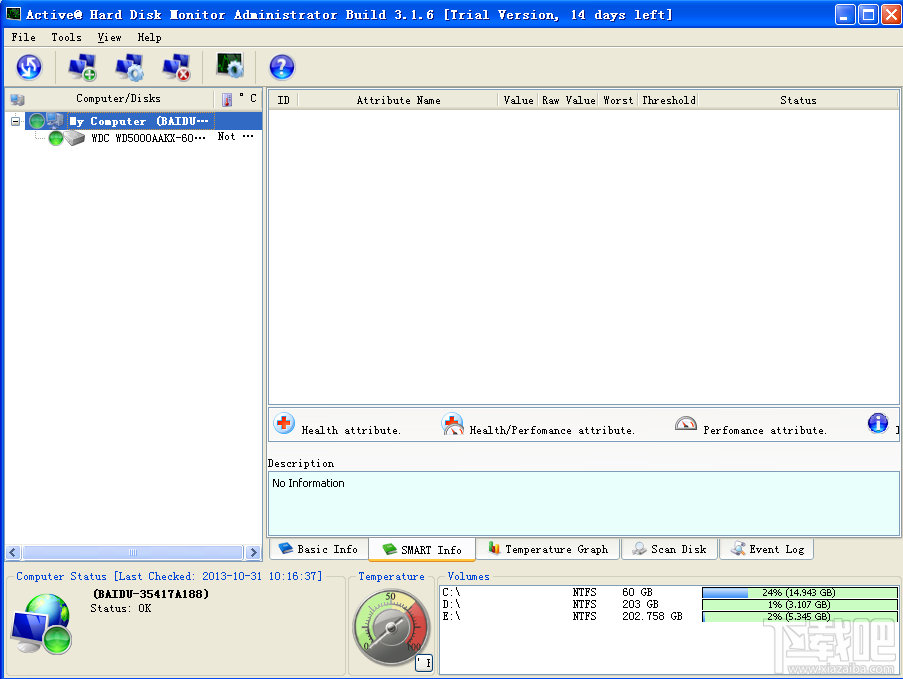The image size is (903, 679).
Task: Click the blue Help question mark icon
Action: (x=282, y=68)
